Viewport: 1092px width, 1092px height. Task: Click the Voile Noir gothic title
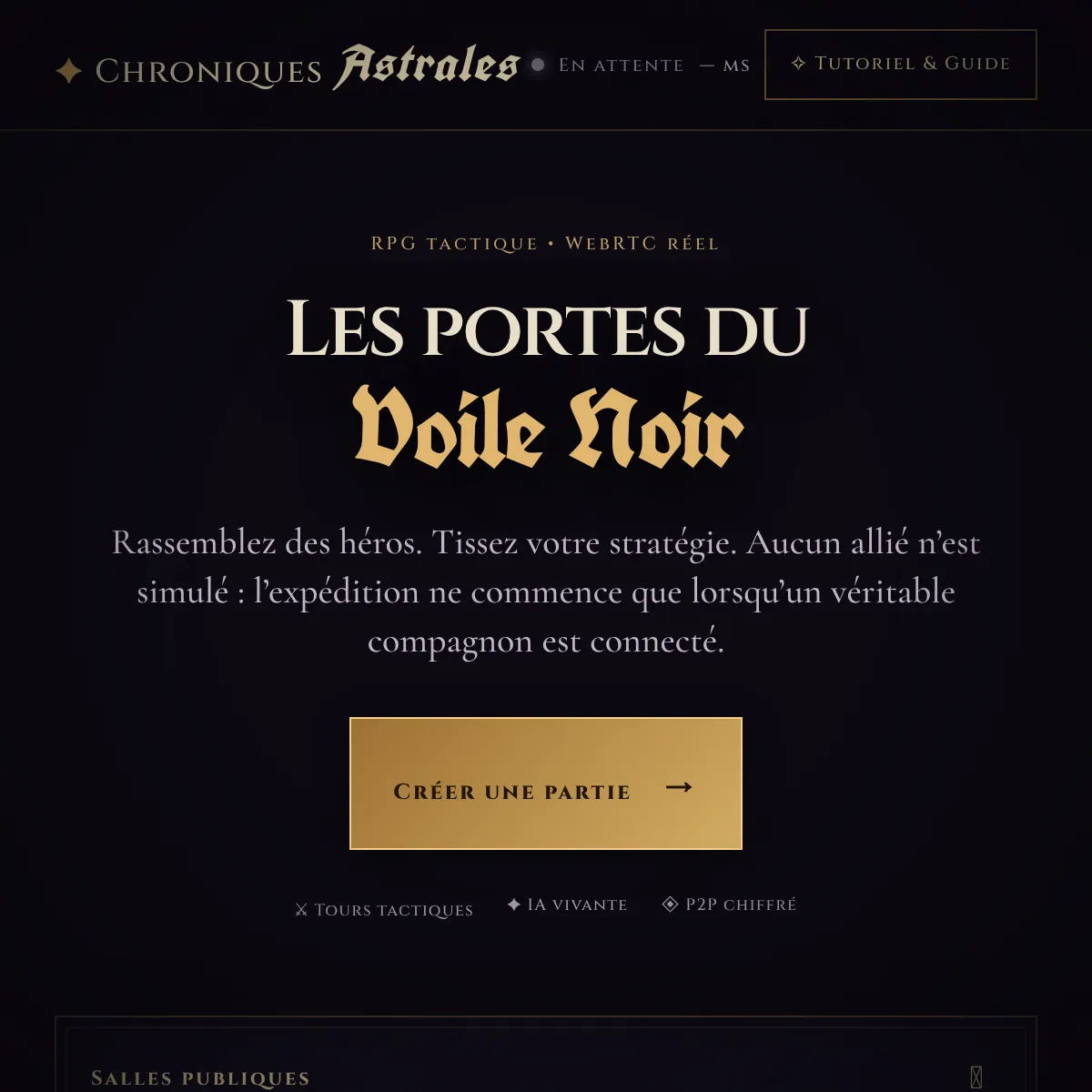coord(549,428)
